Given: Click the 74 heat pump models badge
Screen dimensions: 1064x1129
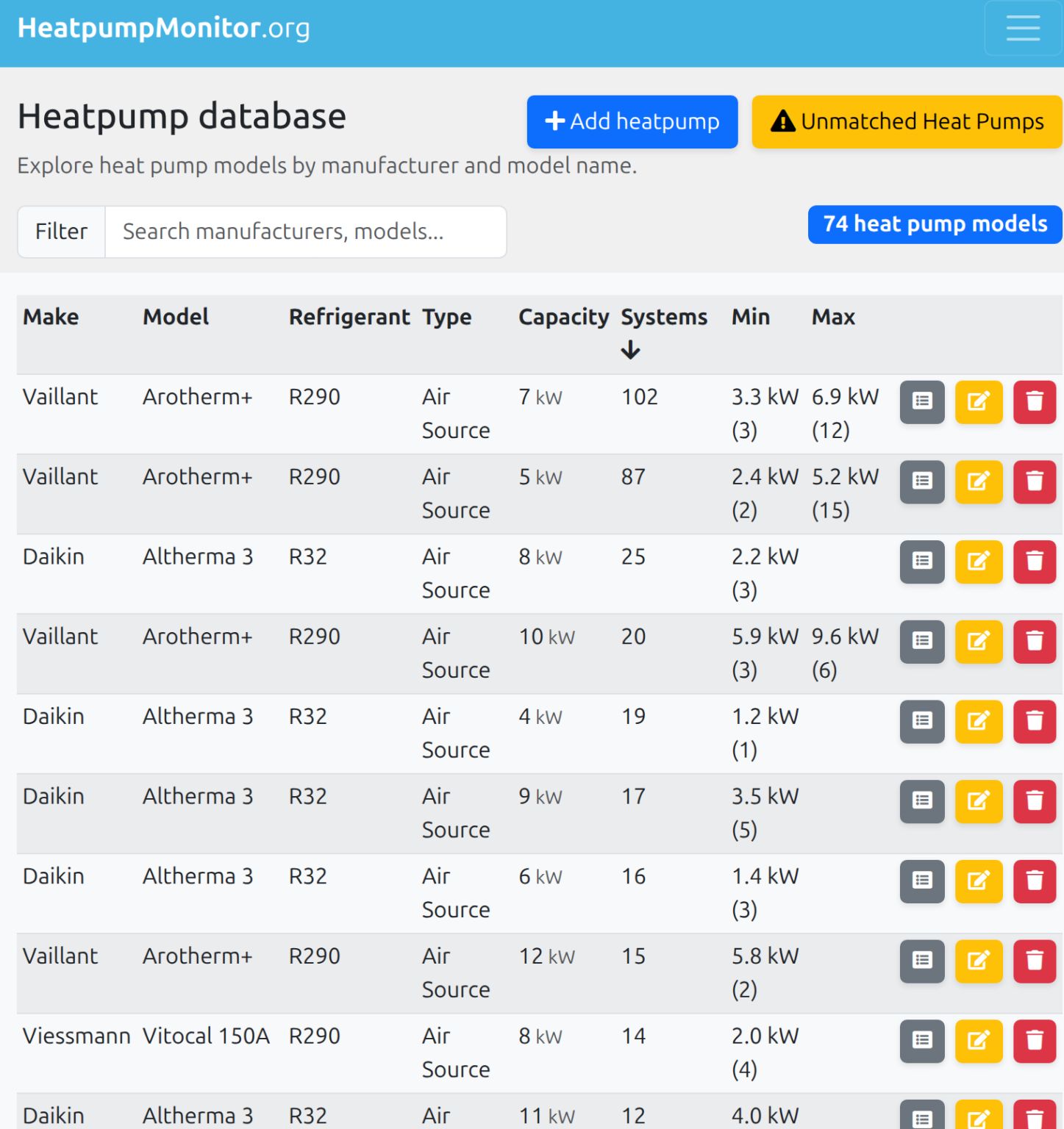Looking at the screenshot, I should coord(934,224).
